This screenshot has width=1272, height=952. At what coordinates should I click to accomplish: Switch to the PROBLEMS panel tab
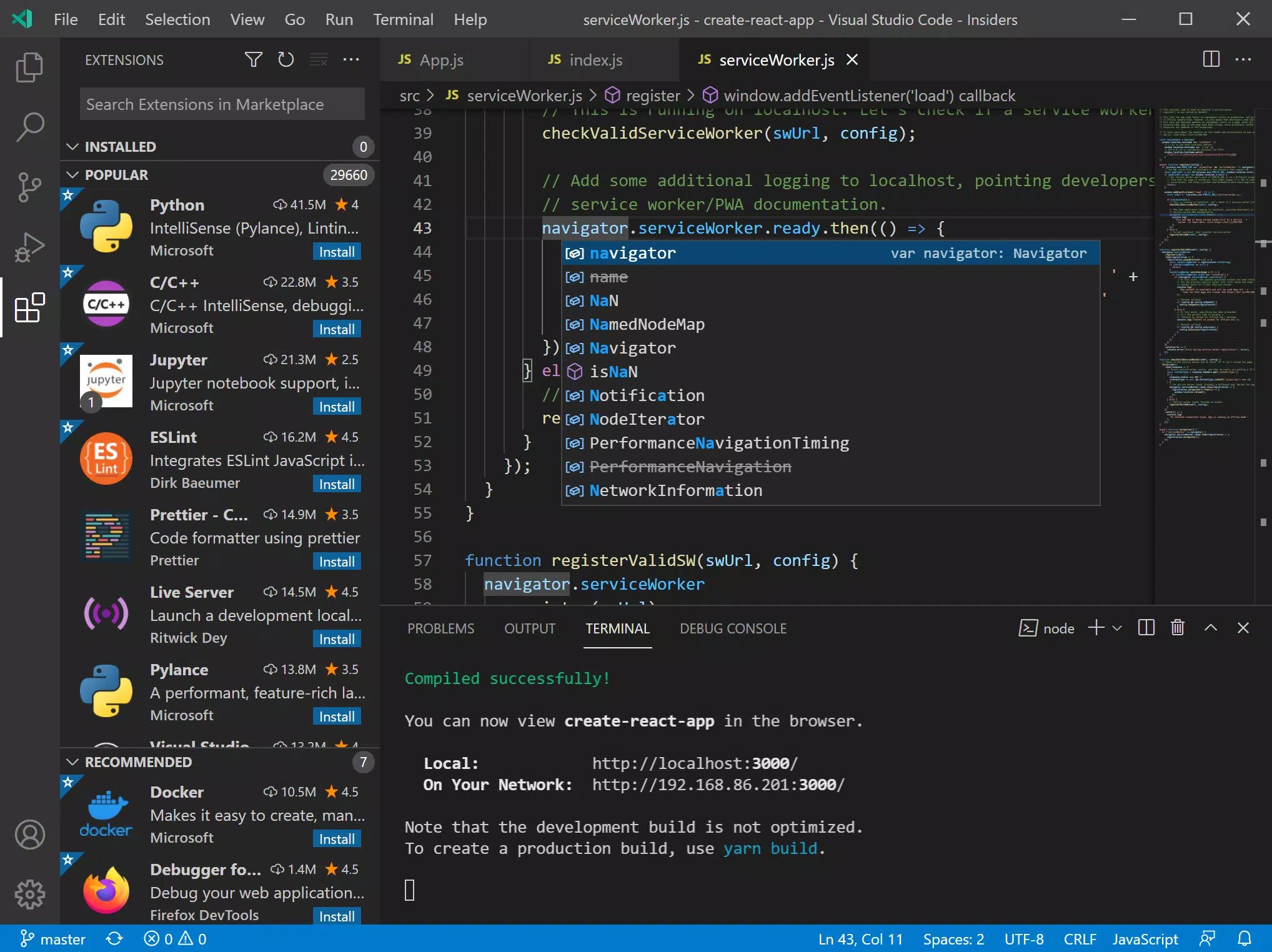(x=440, y=628)
